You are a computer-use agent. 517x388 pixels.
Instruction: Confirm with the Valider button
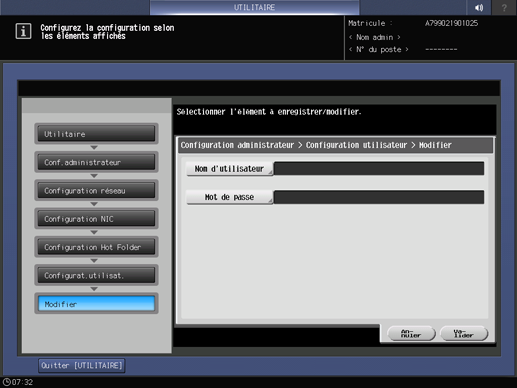pyautogui.click(x=464, y=333)
